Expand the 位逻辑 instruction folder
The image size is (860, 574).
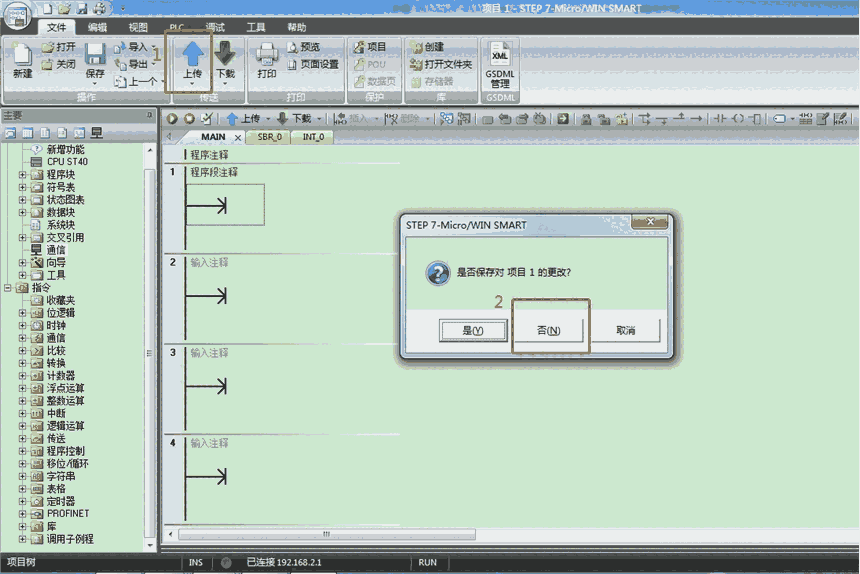[23, 313]
